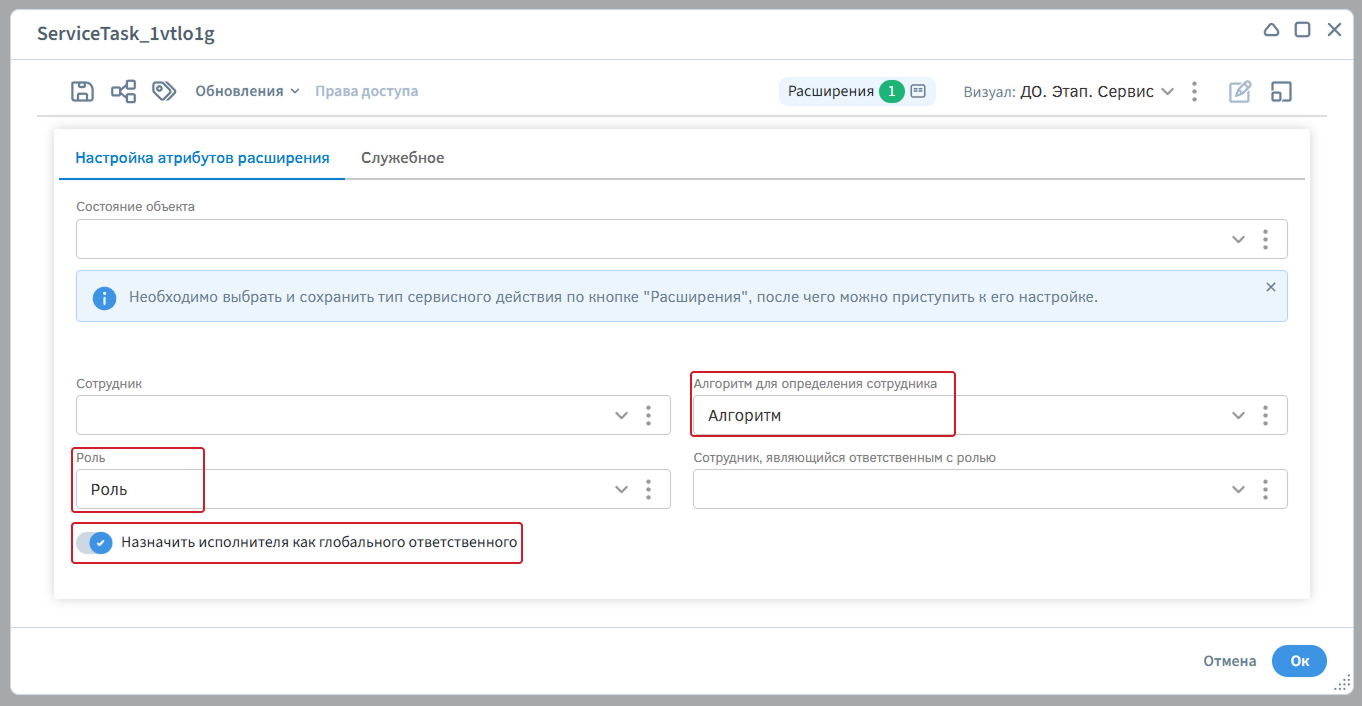Image resolution: width=1362 pixels, height=706 pixels.
Task: Click the save diskette icon
Action: click(x=82, y=91)
